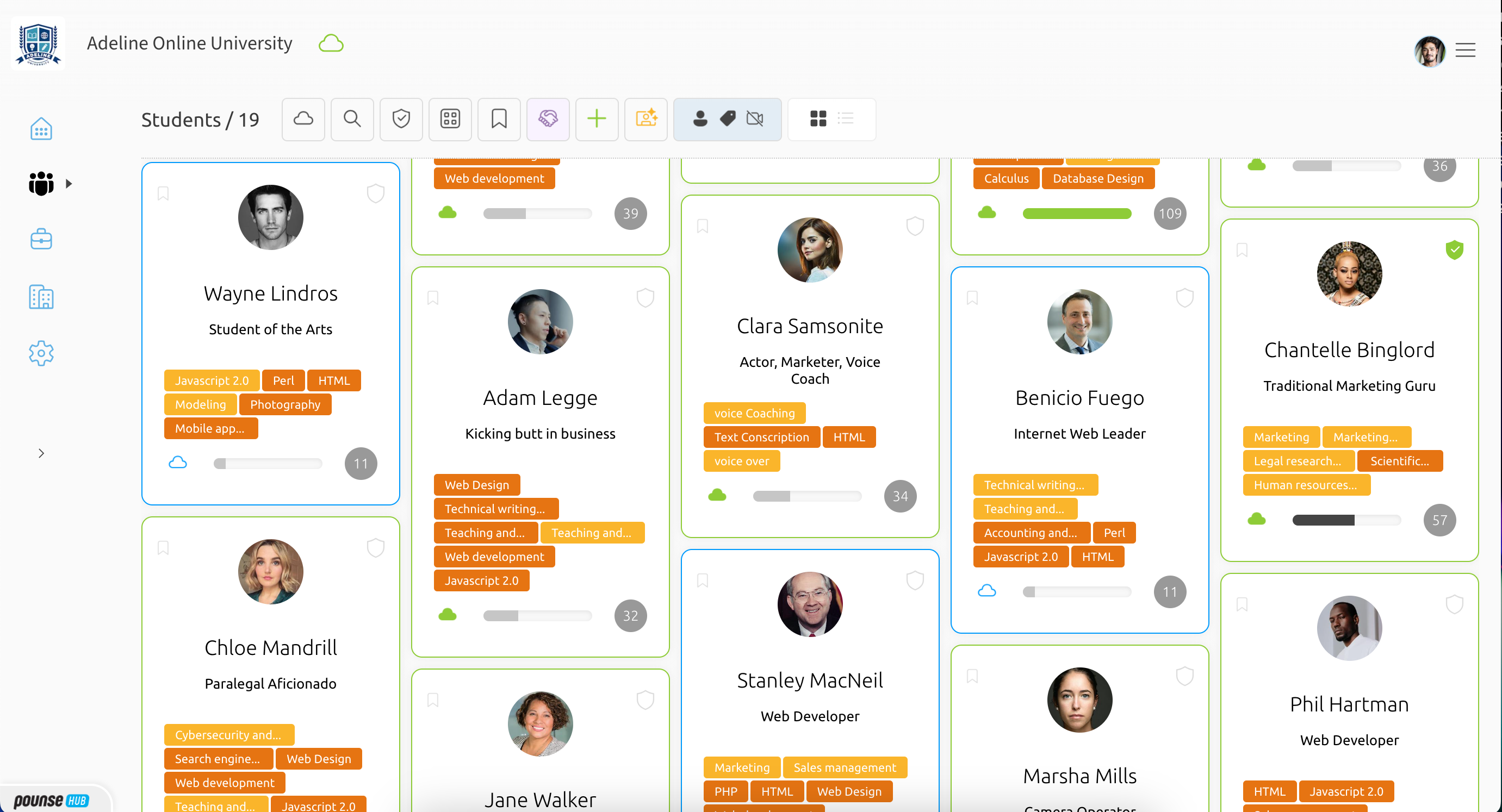This screenshot has height=812, width=1502.
Task: Click the 109 score badge
Action: point(1170,214)
